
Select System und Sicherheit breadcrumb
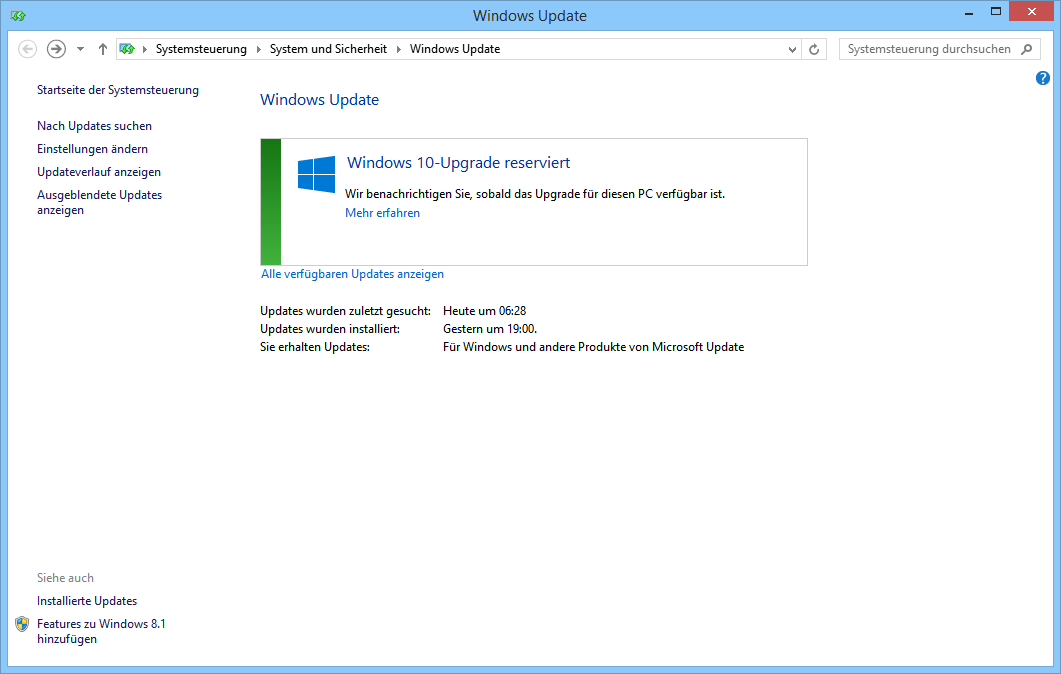(328, 49)
